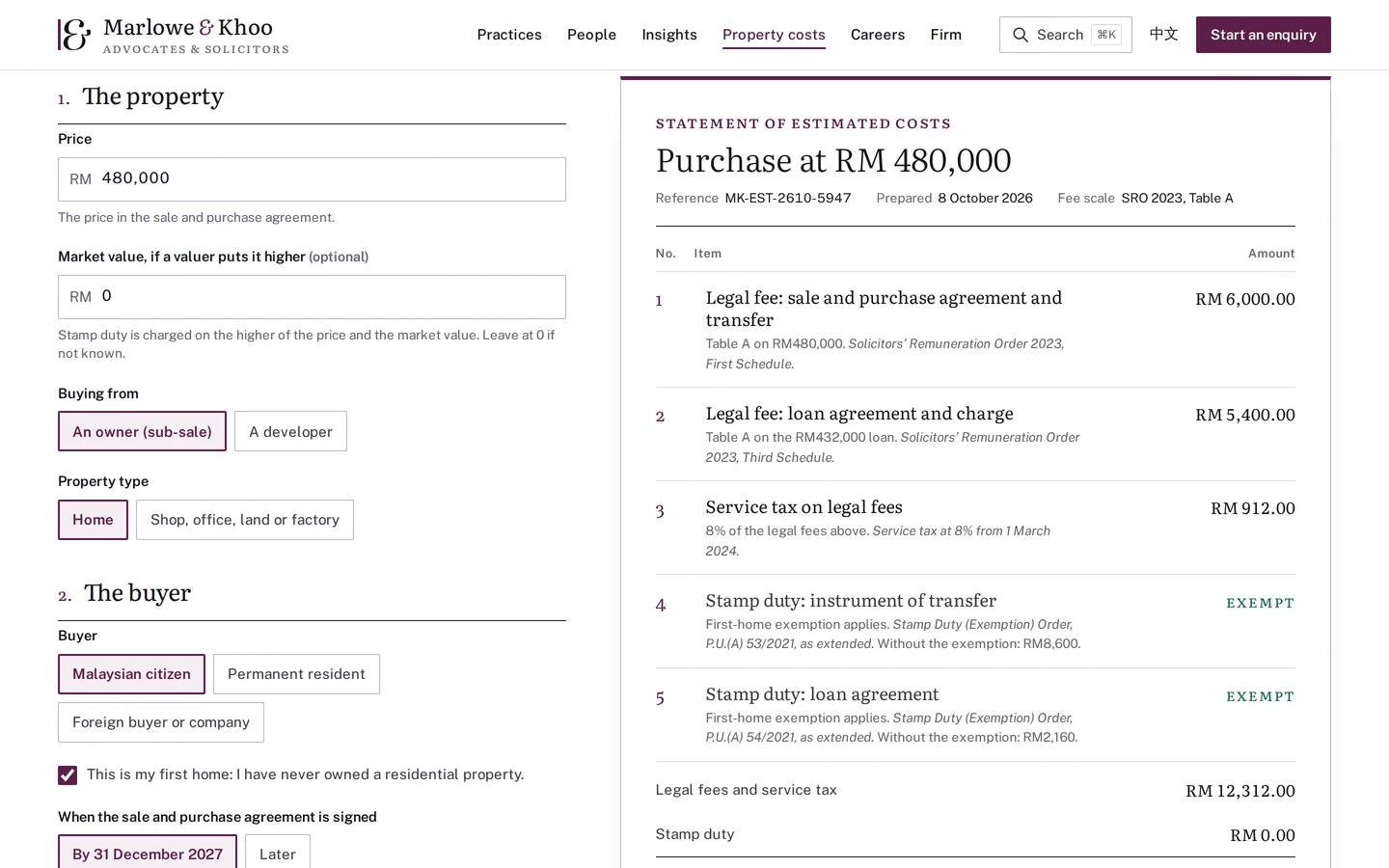Click reference number MK-EST-2610-5947

pyautogui.click(x=788, y=199)
